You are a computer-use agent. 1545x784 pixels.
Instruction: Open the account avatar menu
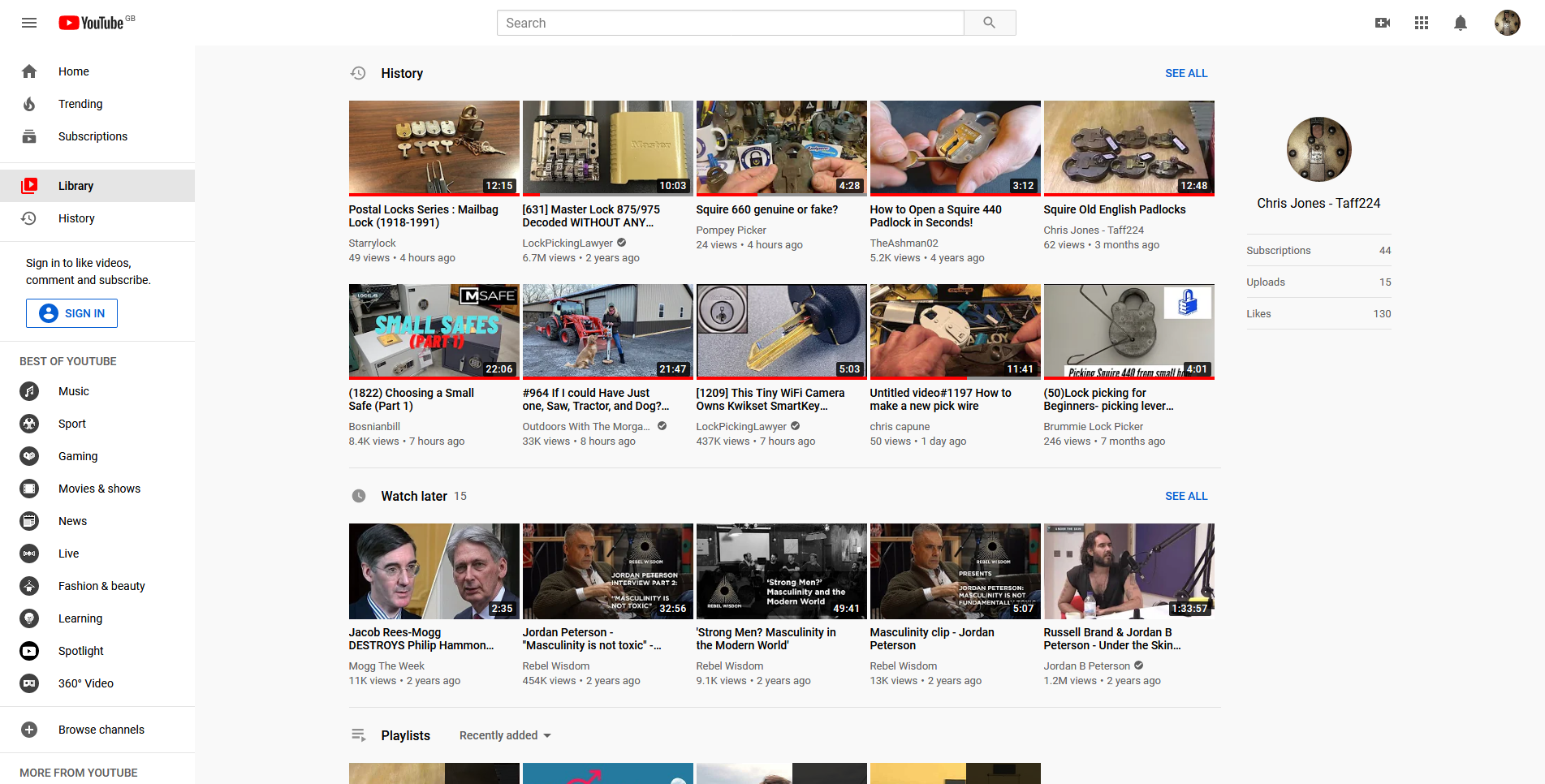click(x=1507, y=23)
